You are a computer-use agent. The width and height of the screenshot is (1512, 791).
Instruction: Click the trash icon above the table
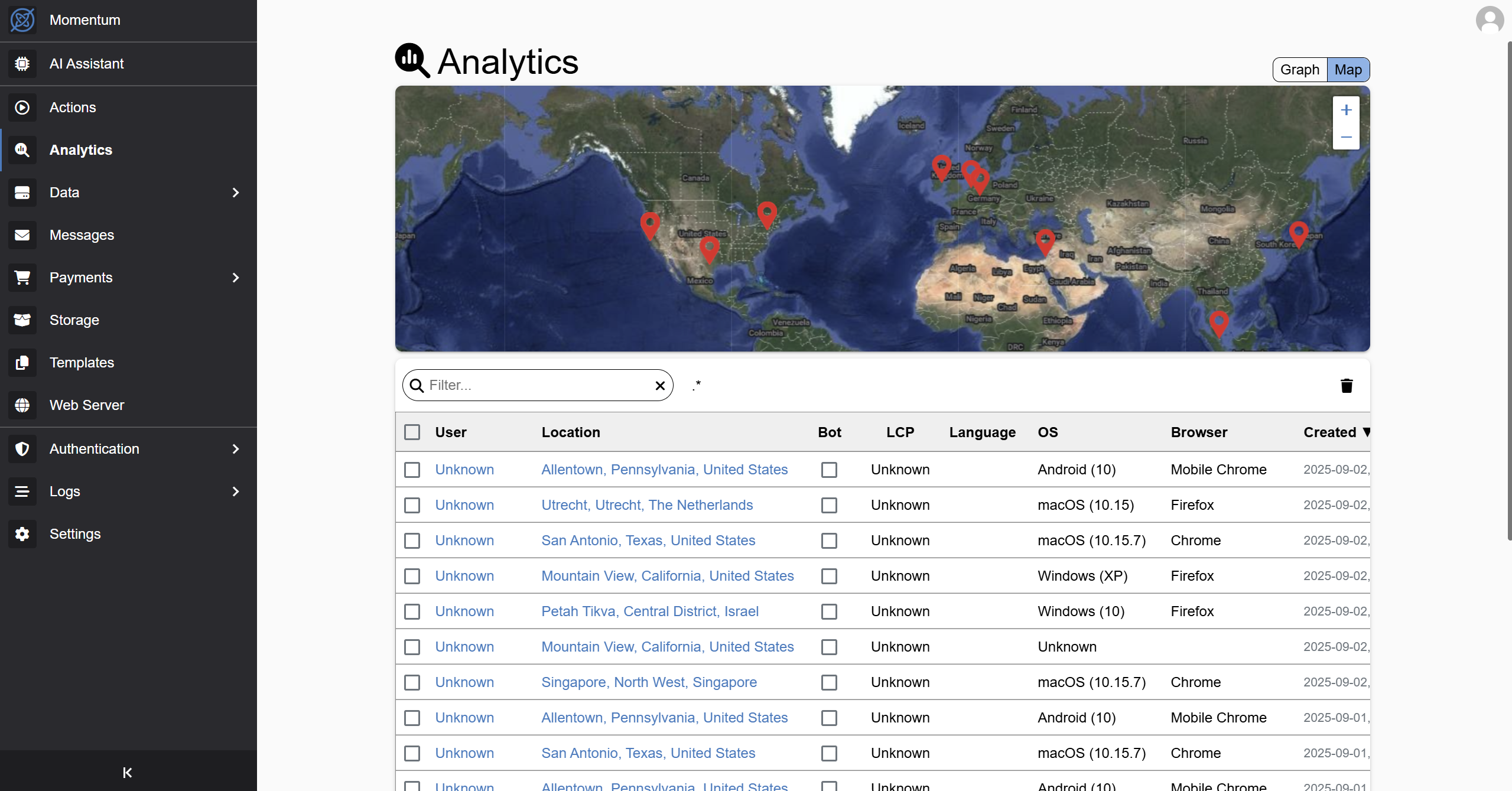pyautogui.click(x=1347, y=385)
